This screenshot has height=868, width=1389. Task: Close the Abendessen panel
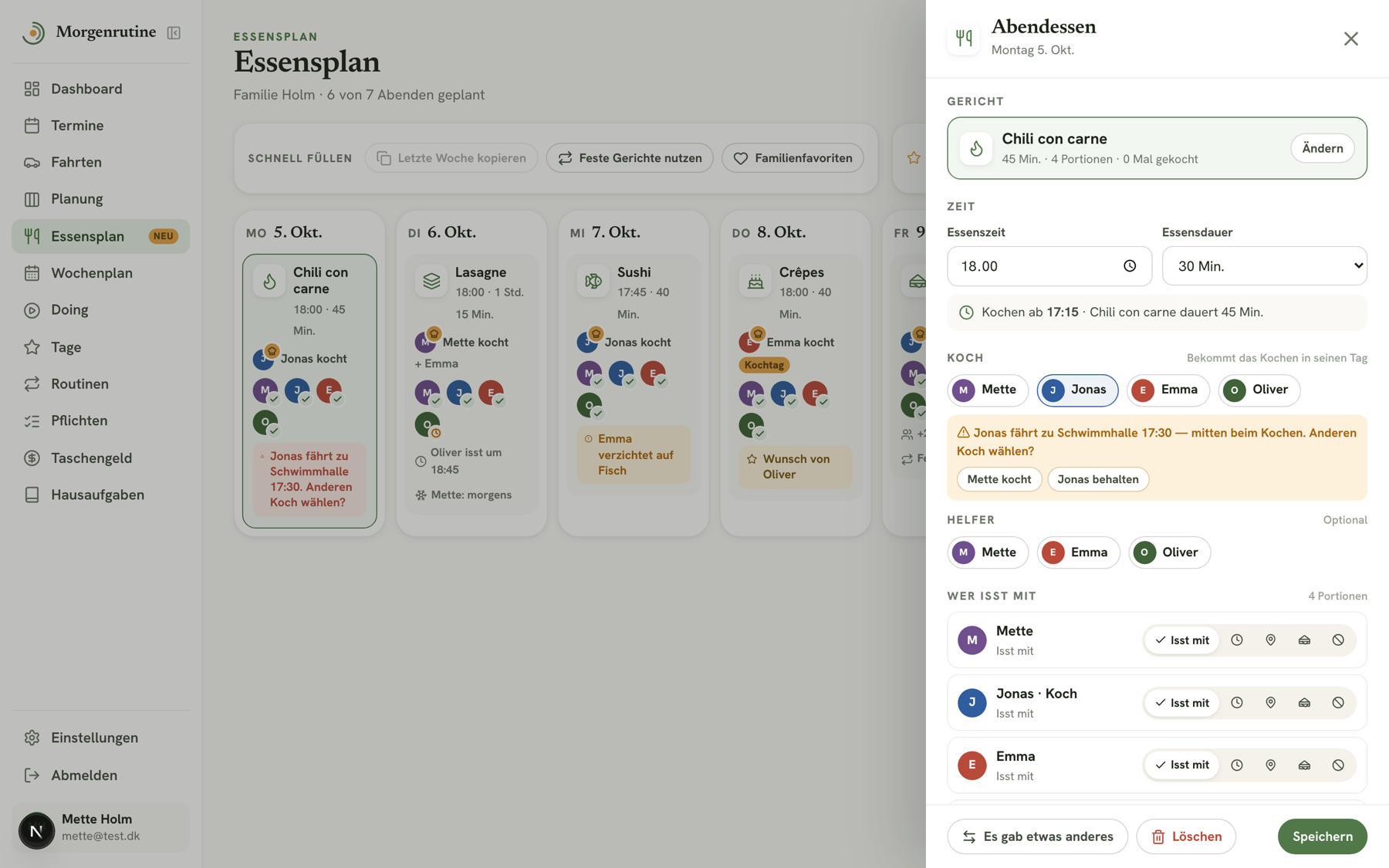(x=1350, y=39)
